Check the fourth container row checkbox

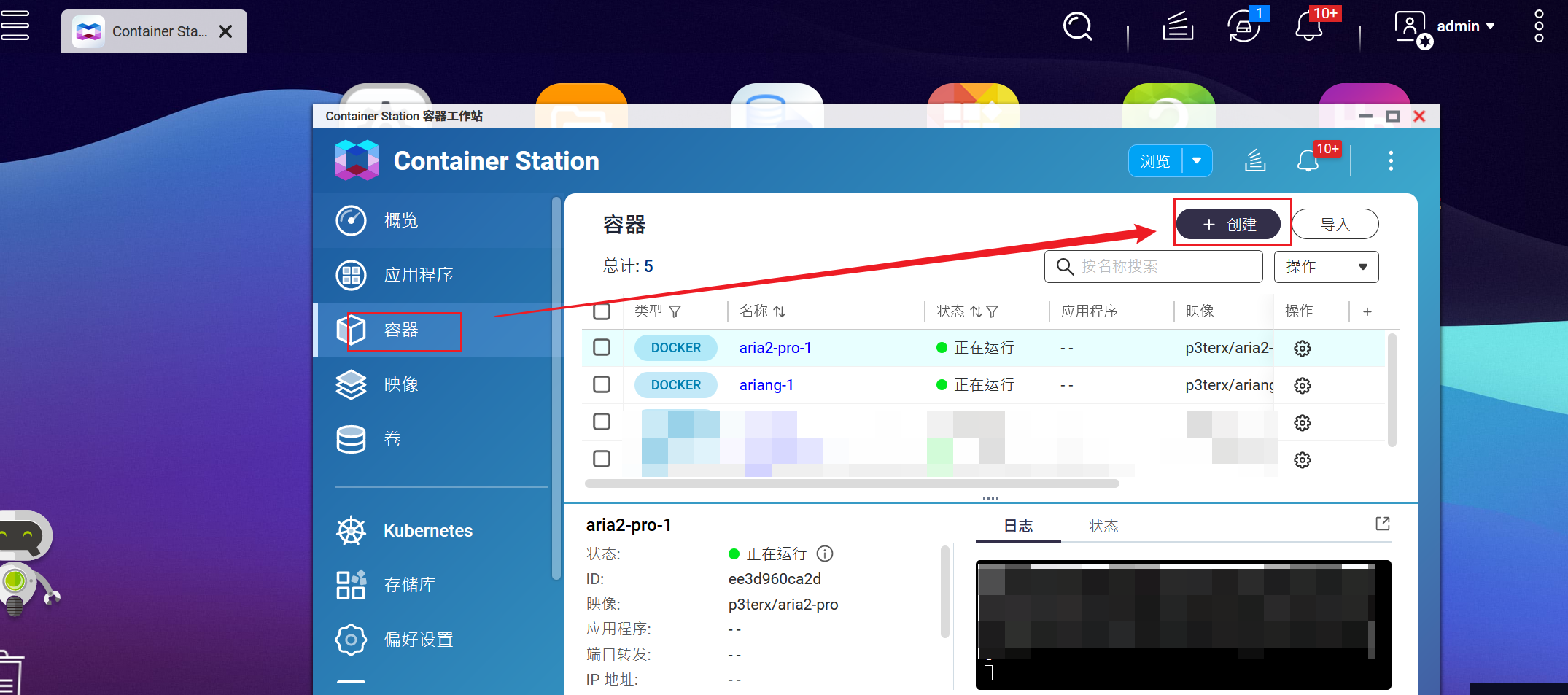[602, 459]
